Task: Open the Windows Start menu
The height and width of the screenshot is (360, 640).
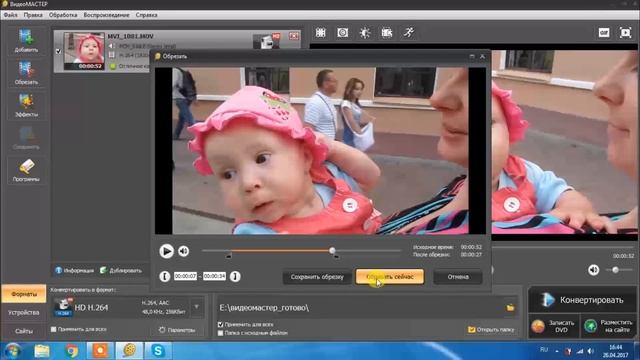Action: pos(12,351)
